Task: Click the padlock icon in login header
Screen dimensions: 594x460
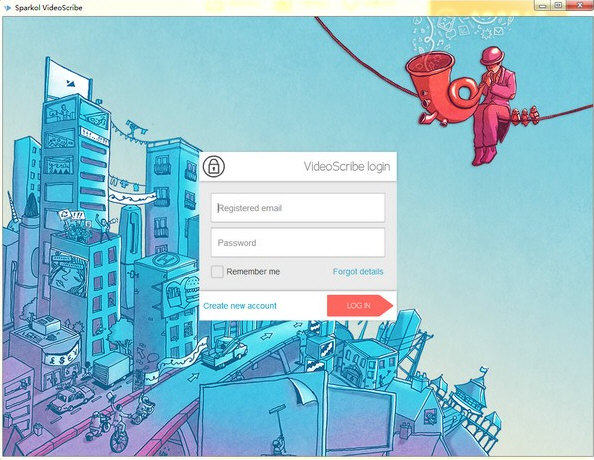Action: pyautogui.click(x=214, y=166)
